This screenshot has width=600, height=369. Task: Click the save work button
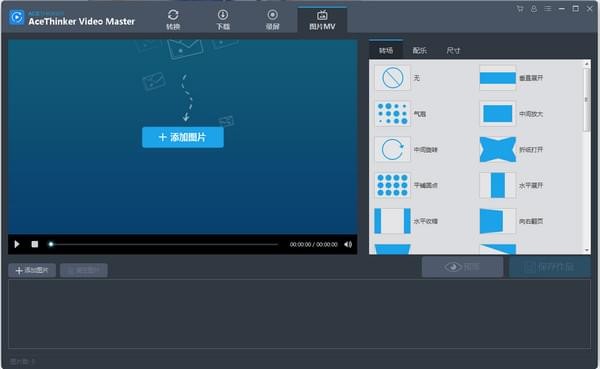549,267
